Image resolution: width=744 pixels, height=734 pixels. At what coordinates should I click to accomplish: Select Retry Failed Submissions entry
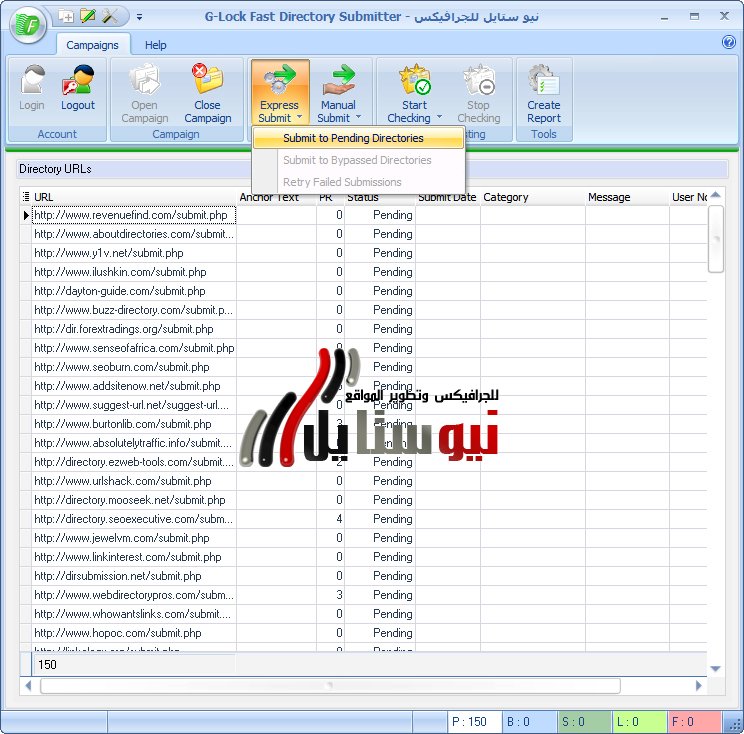(358, 182)
